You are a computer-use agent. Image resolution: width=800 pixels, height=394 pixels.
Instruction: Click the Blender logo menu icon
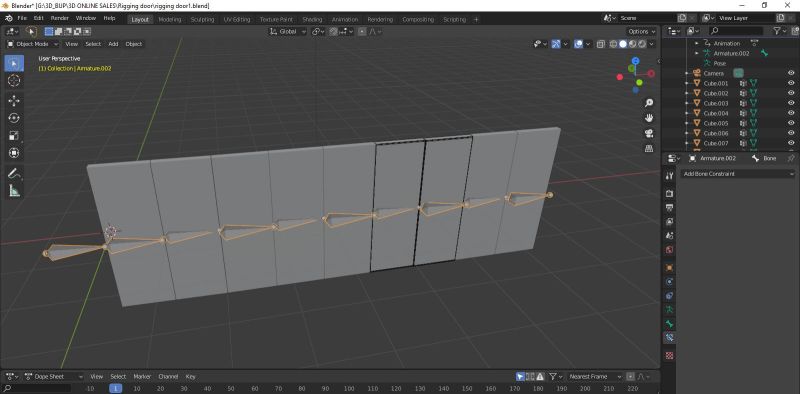(9, 18)
